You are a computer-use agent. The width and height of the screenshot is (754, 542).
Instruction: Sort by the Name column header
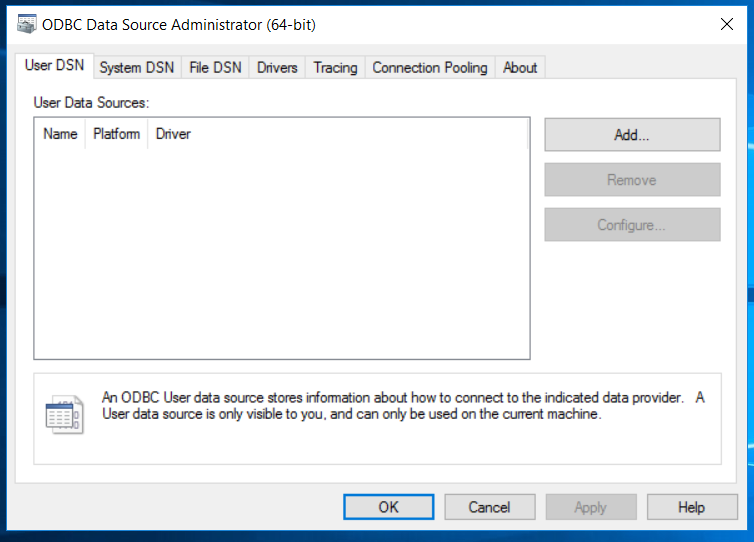point(60,134)
